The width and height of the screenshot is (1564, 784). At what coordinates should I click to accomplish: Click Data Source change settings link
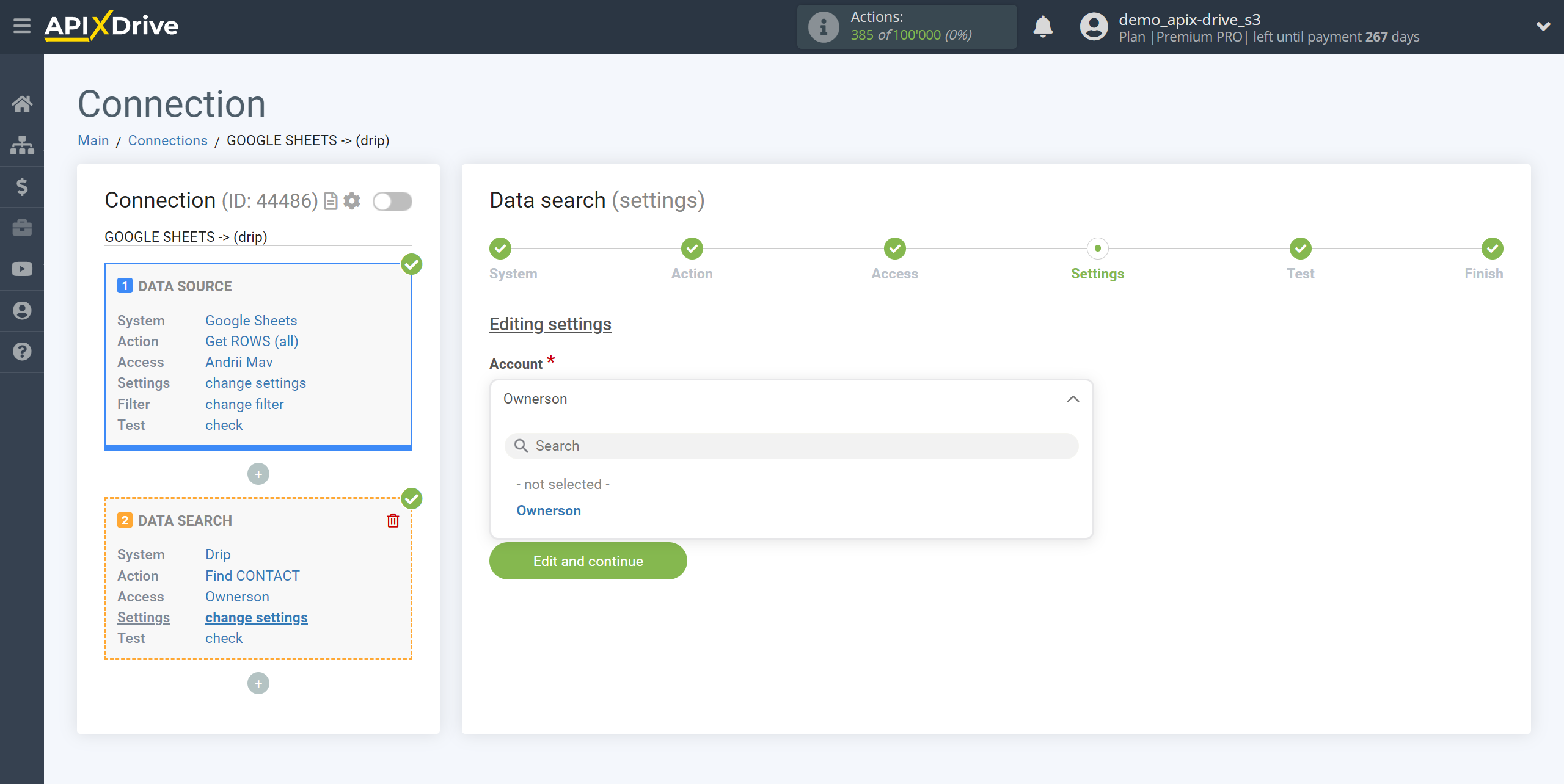(x=255, y=383)
